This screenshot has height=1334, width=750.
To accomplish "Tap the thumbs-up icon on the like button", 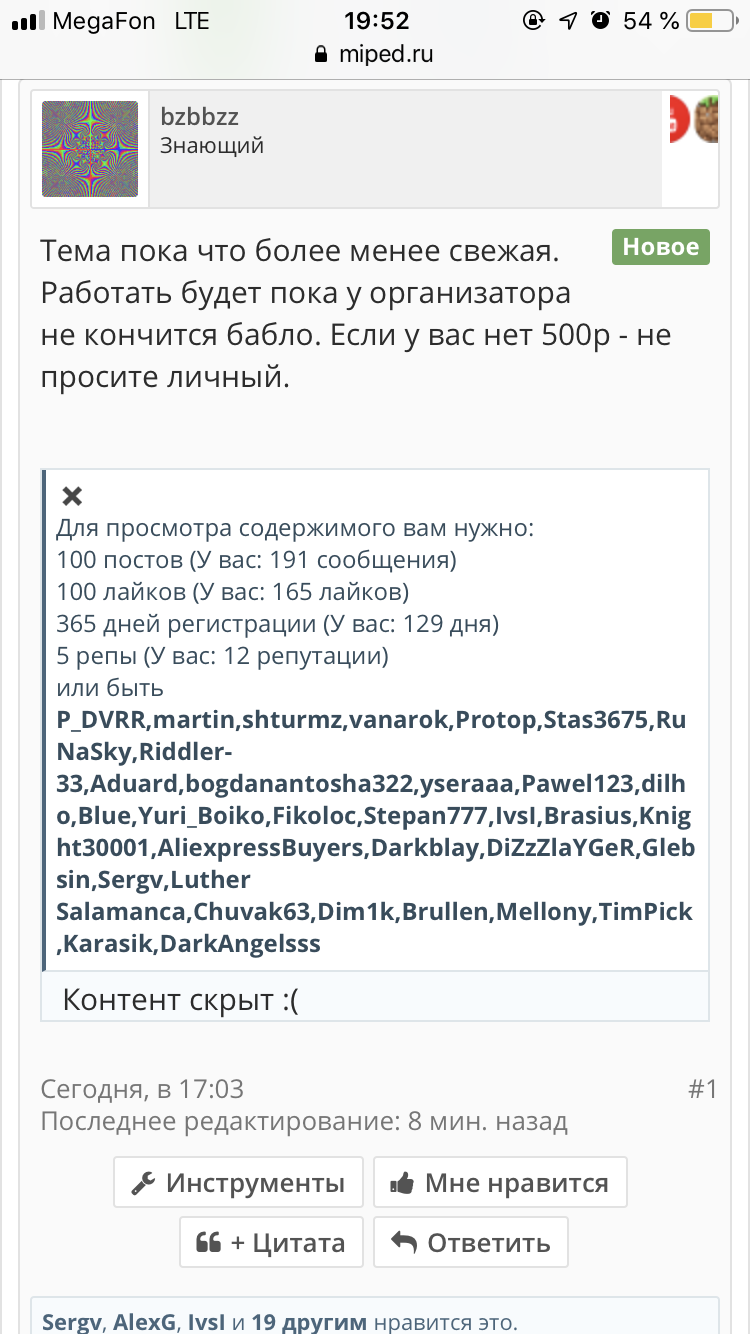I will point(403,1184).
